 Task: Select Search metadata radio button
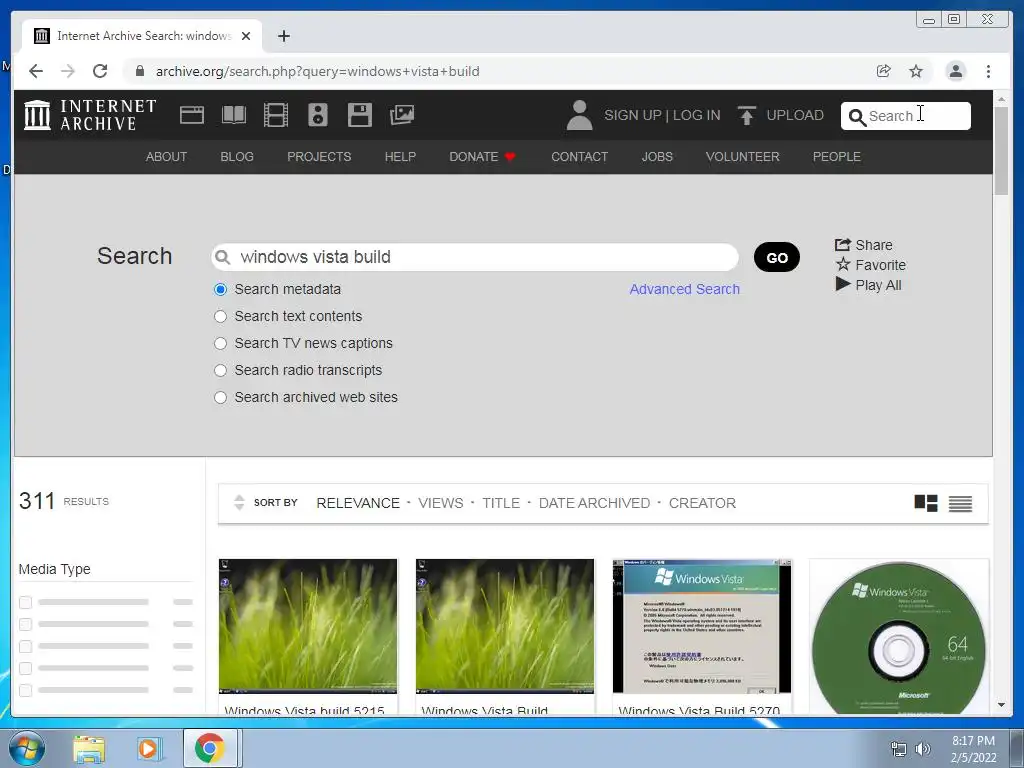[221, 289]
